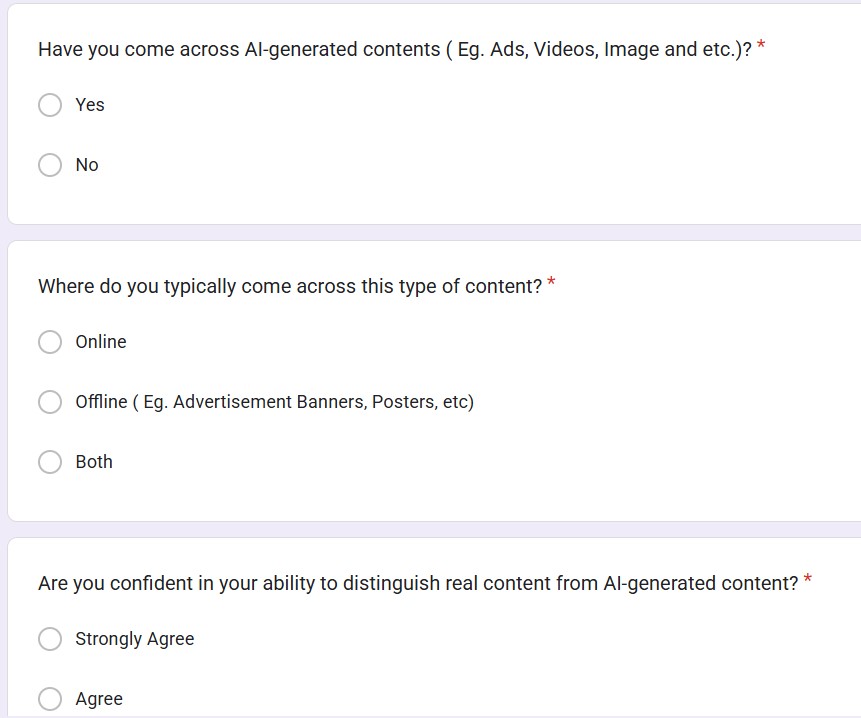Click the 'Both' option label
861x718 pixels.
[x=94, y=462]
